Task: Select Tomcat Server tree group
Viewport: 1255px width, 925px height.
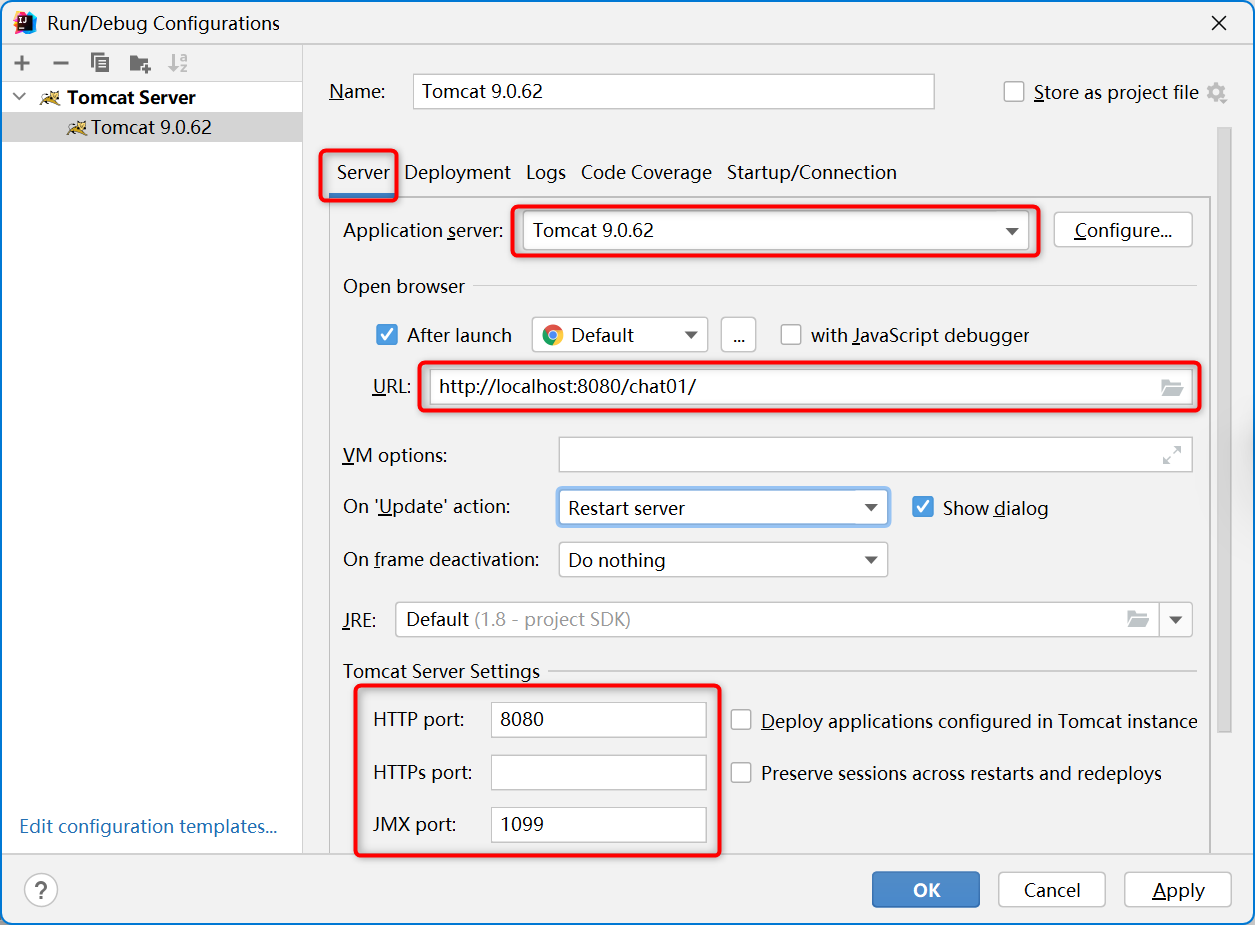Action: tap(131, 97)
